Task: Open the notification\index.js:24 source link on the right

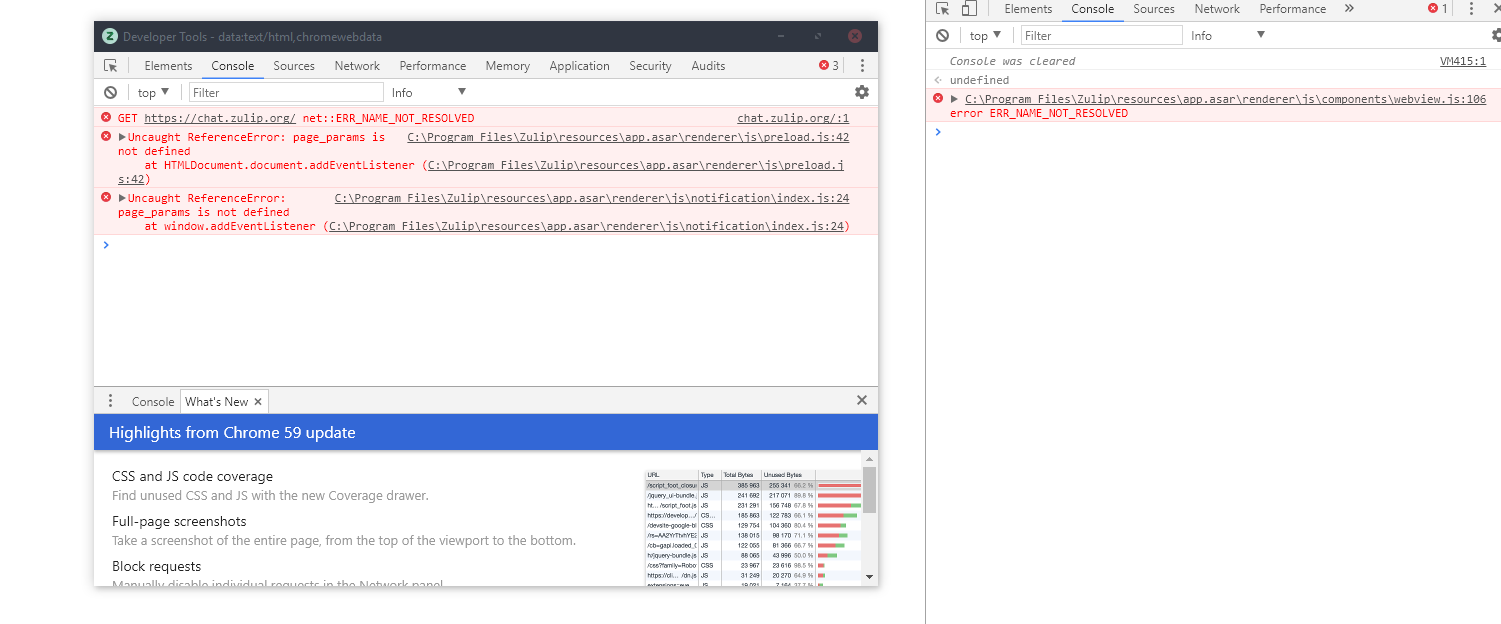Action: coord(592,198)
